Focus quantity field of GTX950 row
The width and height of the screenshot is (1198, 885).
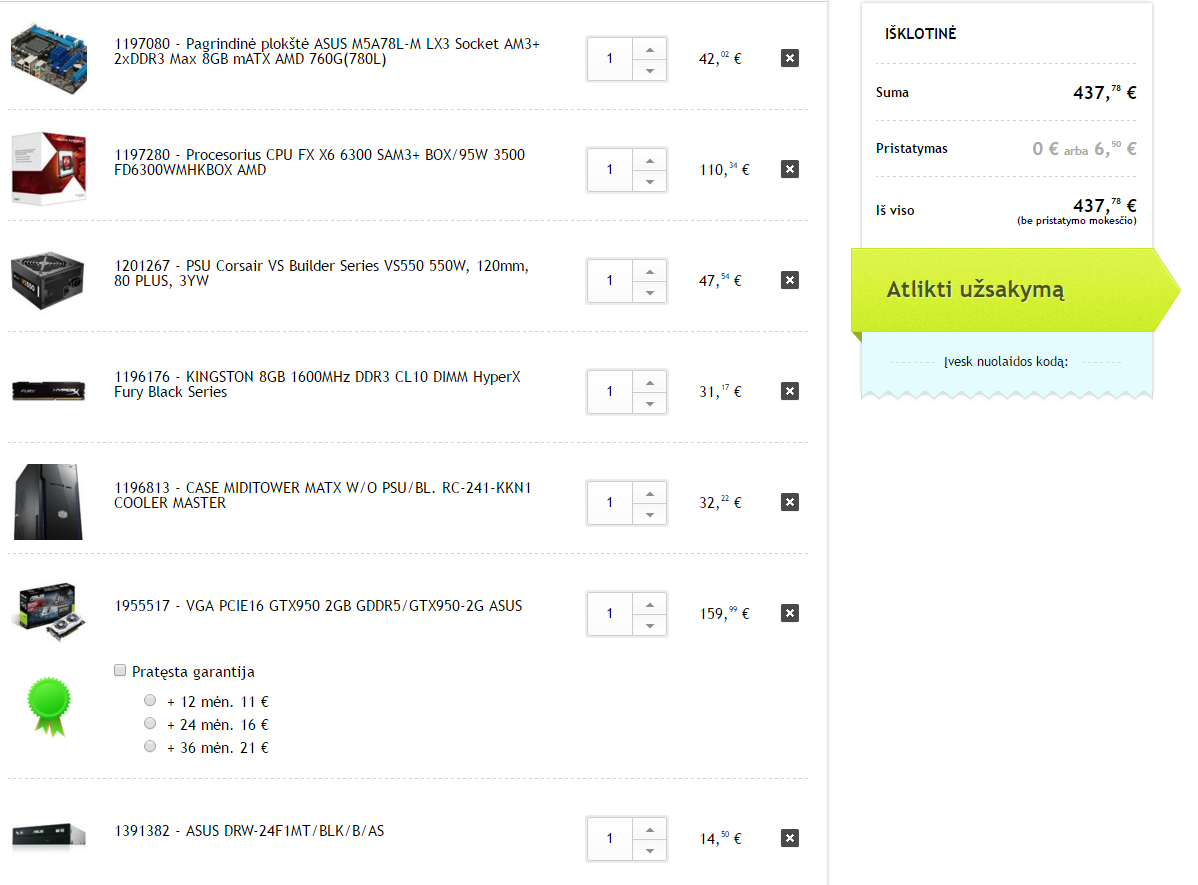pos(610,613)
